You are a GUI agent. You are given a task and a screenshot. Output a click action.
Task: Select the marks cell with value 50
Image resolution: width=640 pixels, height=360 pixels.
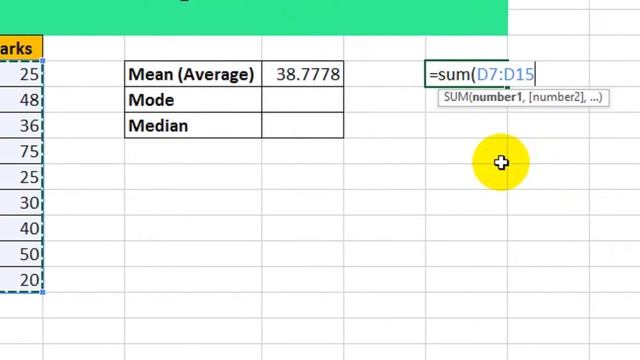point(21,254)
